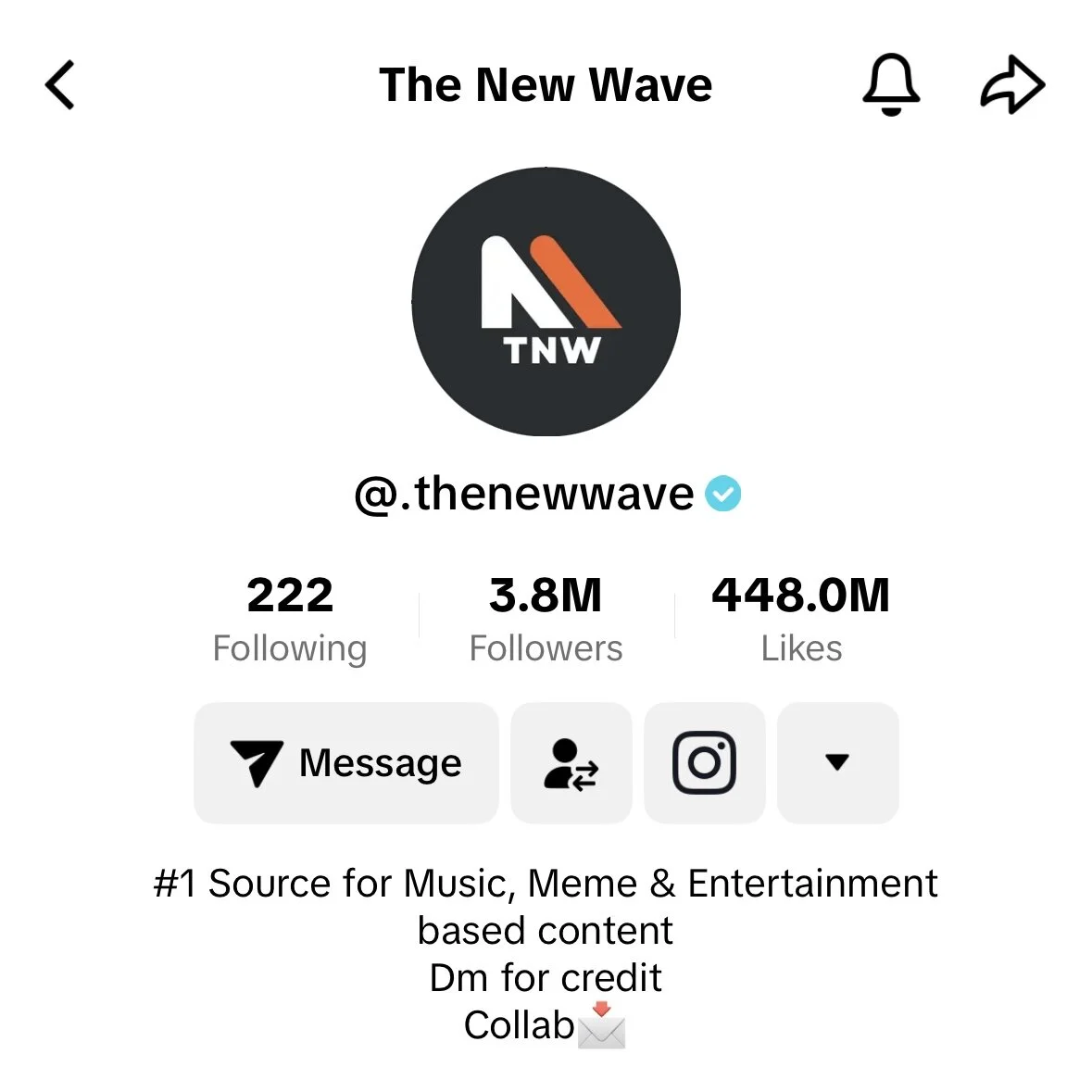Tap the back arrow icon
The image size is (1092, 1092).
60,85
